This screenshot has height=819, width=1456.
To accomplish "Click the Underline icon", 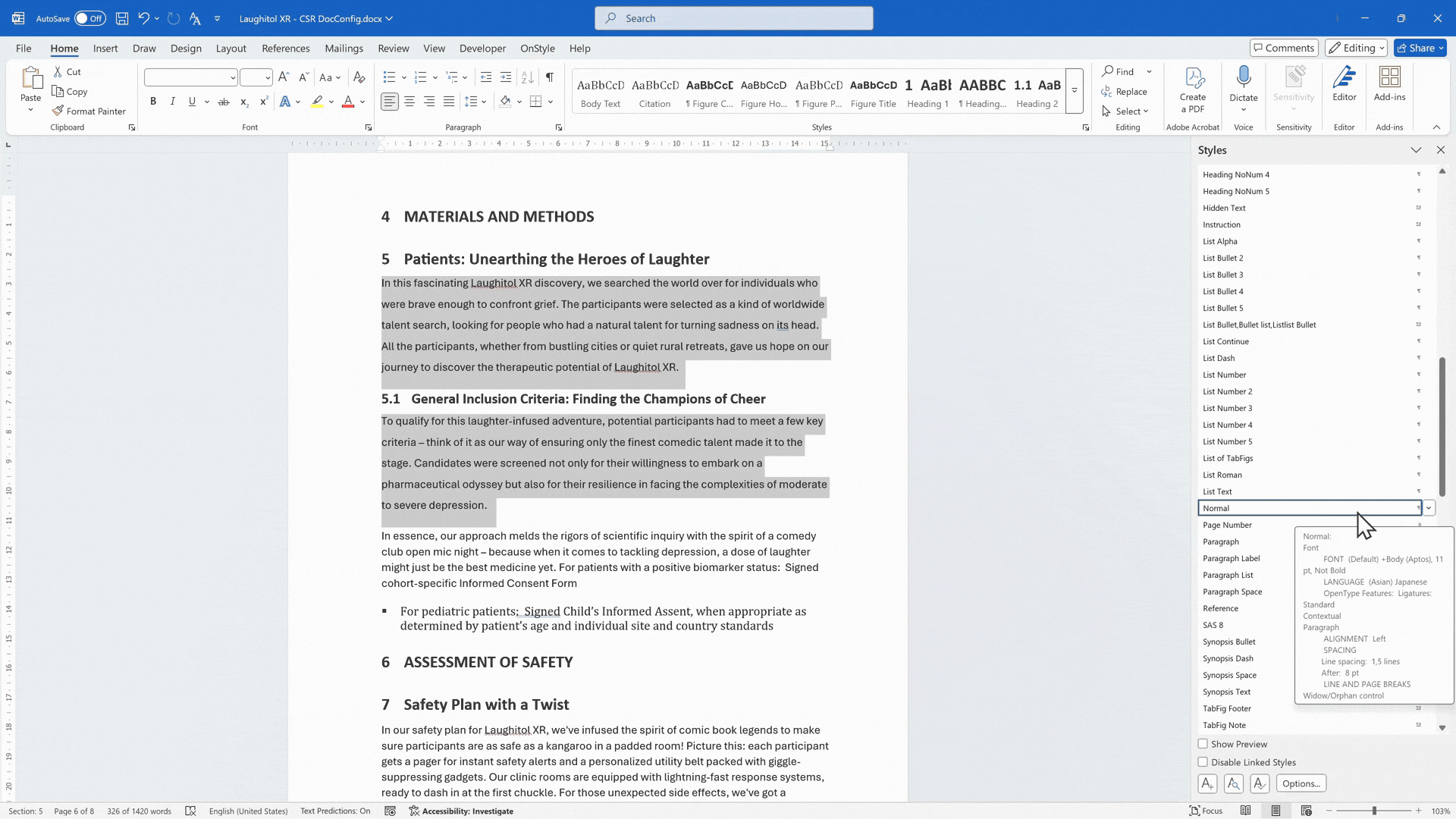I will coord(192,102).
